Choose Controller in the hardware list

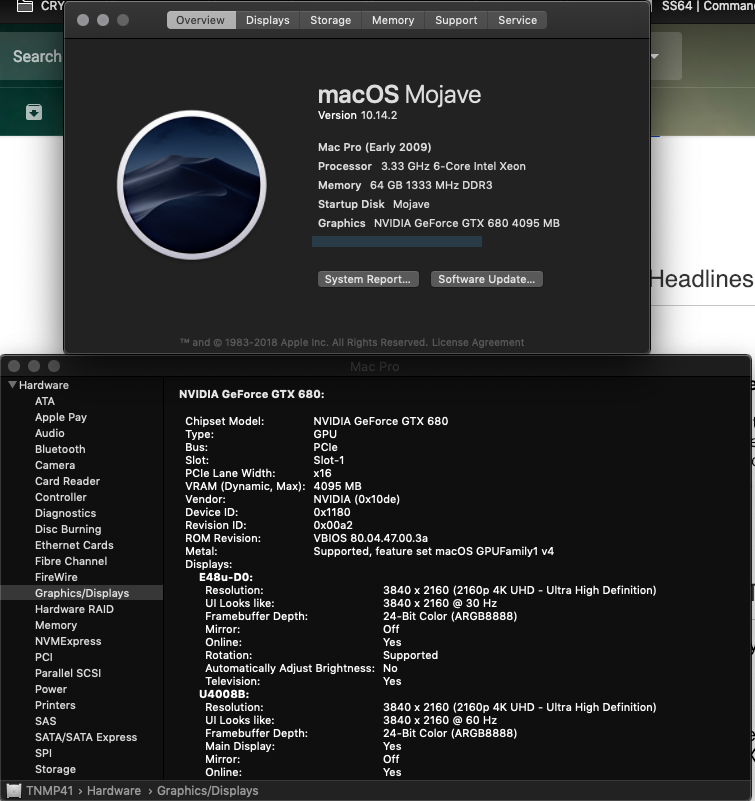[61, 497]
